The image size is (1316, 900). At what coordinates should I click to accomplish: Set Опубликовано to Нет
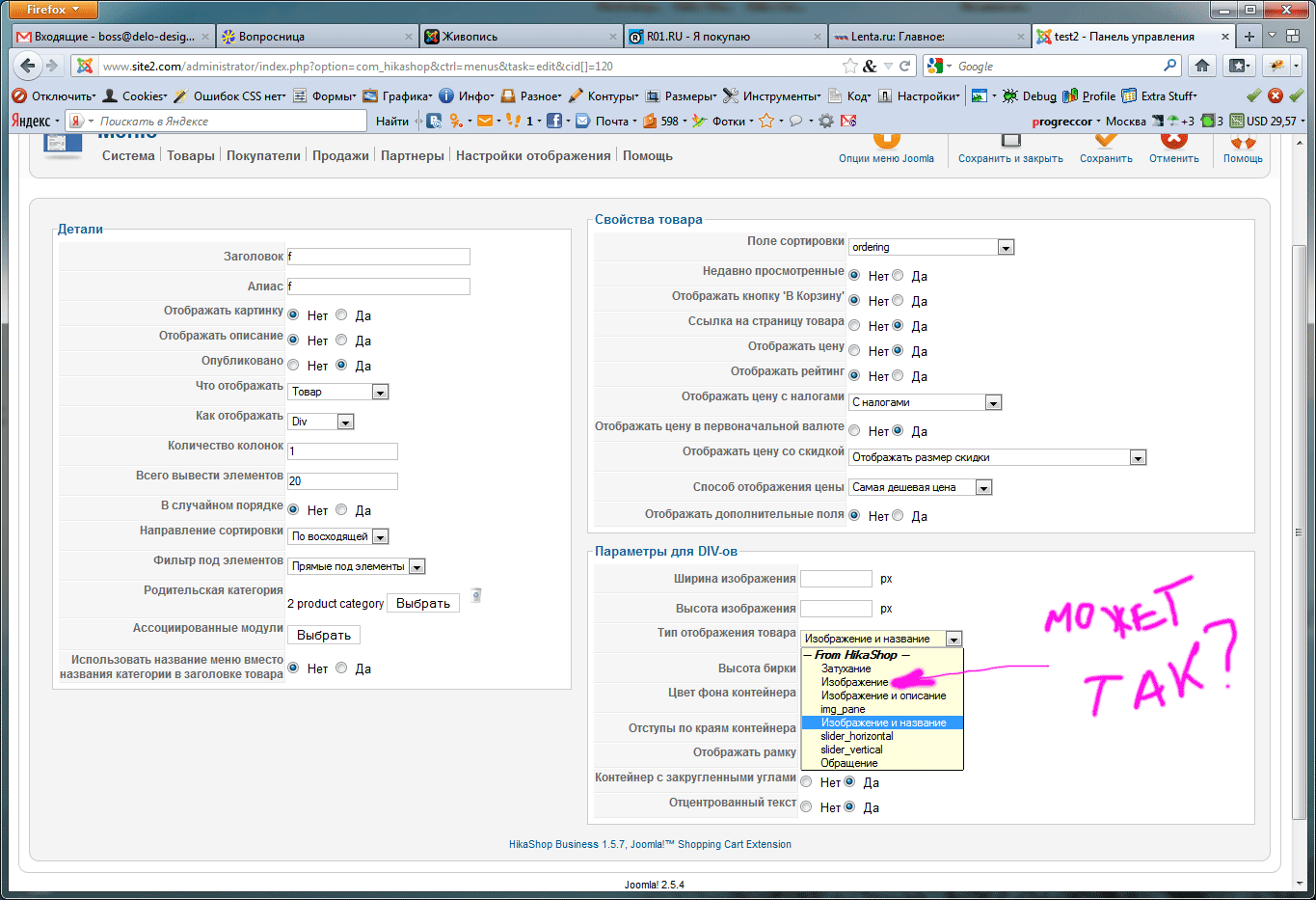pyautogui.click(x=293, y=365)
